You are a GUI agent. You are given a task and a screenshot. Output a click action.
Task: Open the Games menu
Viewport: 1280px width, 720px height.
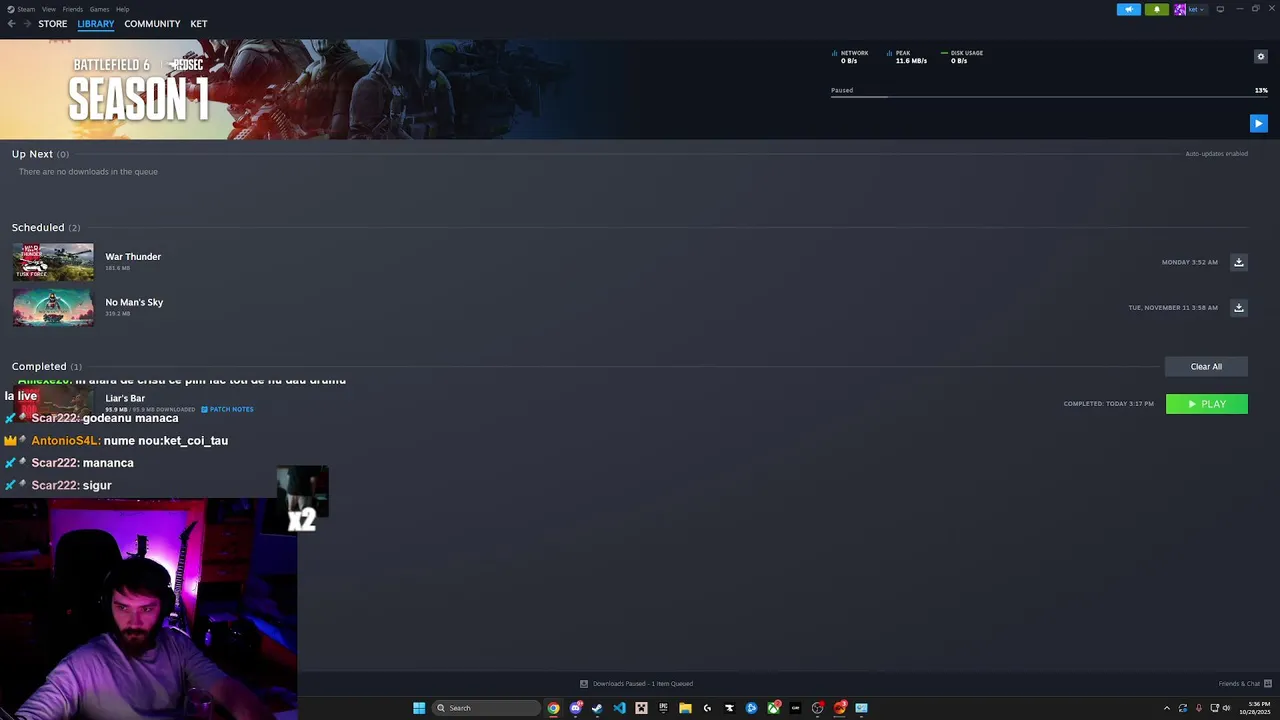[99, 9]
